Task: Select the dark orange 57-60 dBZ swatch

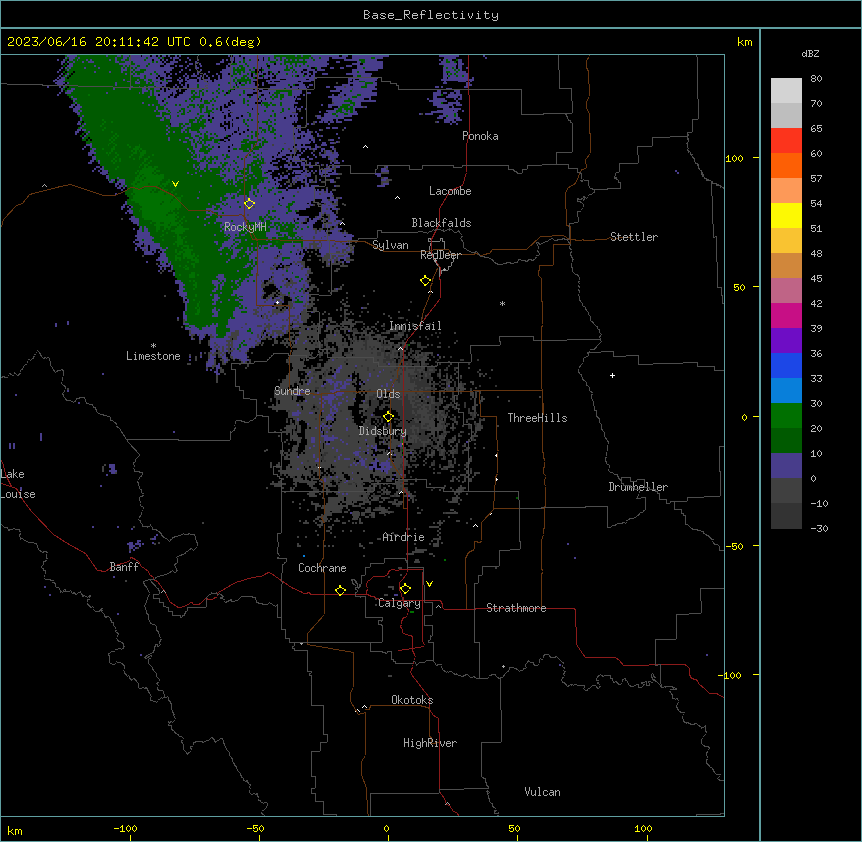Action: click(x=786, y=165)
